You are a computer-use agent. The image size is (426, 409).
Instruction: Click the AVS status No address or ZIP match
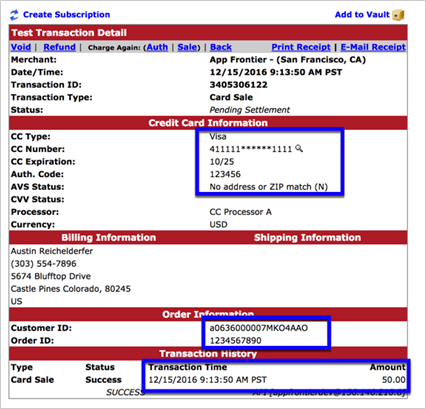(269, 187)
